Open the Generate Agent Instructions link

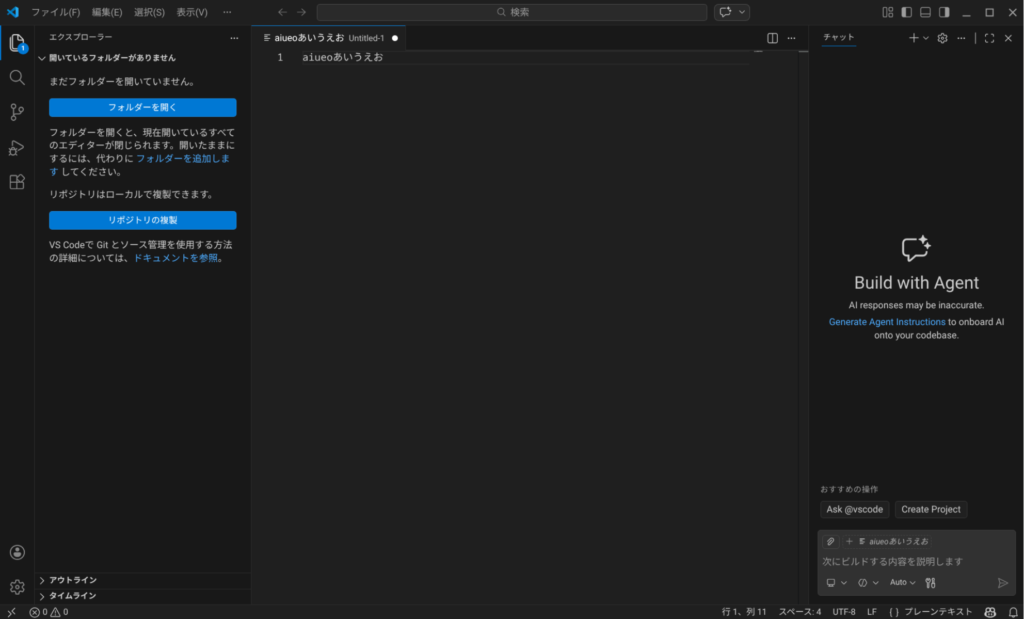[886, 322]
